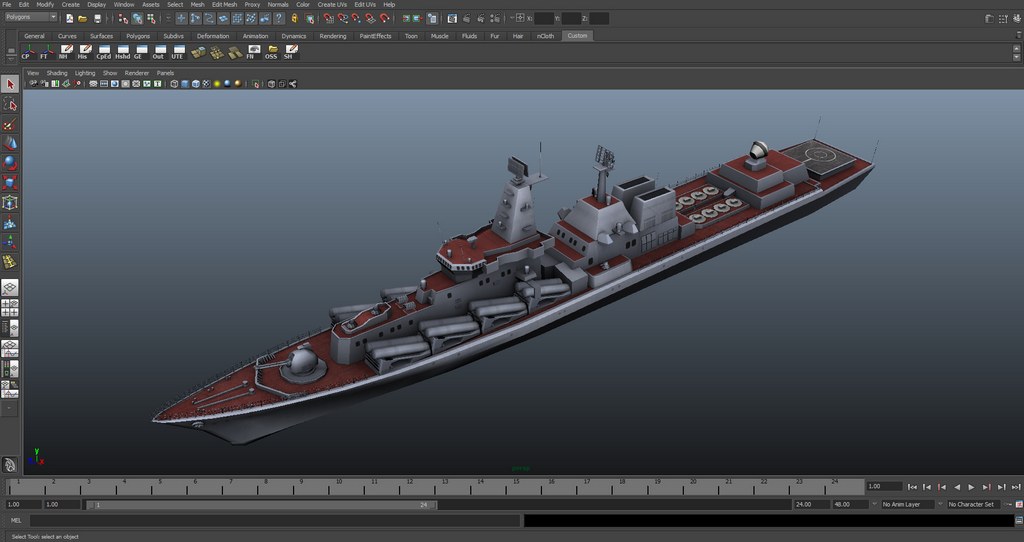The width and height of the screenshot is (1024, 542).
Task: Open the Edit Mesh menu
Action: click(224, 5)
